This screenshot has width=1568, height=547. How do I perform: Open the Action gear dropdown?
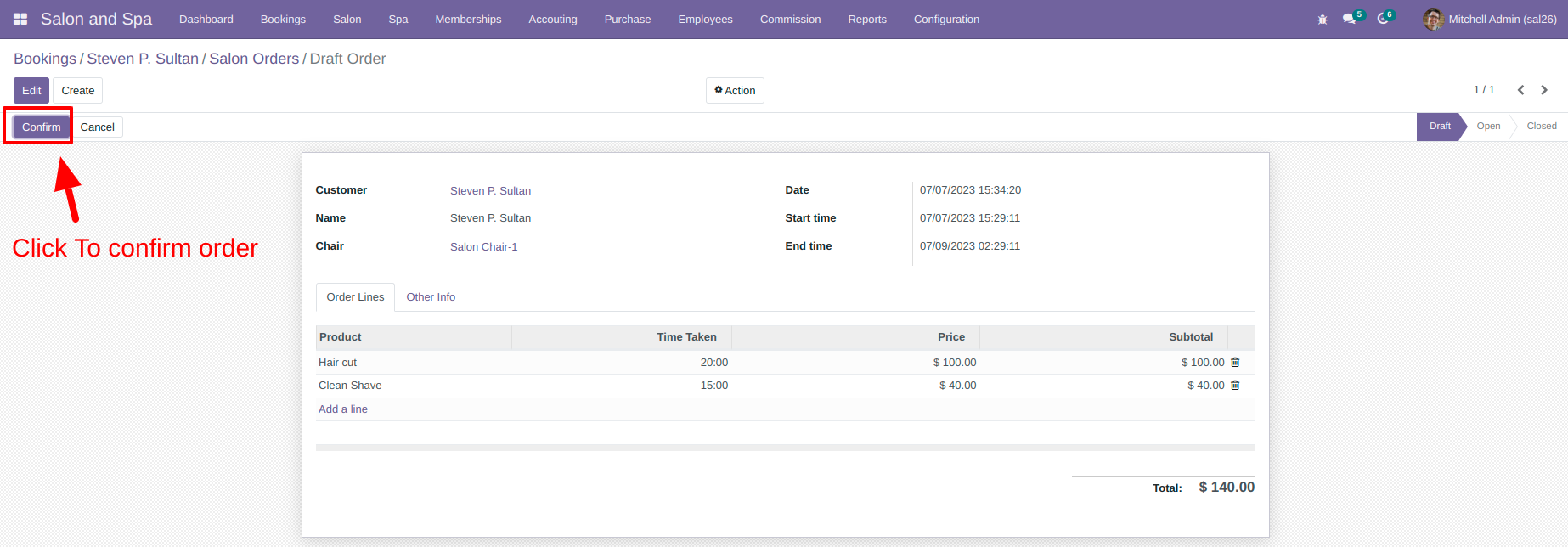pyautogui.click(x=735, y=90)
